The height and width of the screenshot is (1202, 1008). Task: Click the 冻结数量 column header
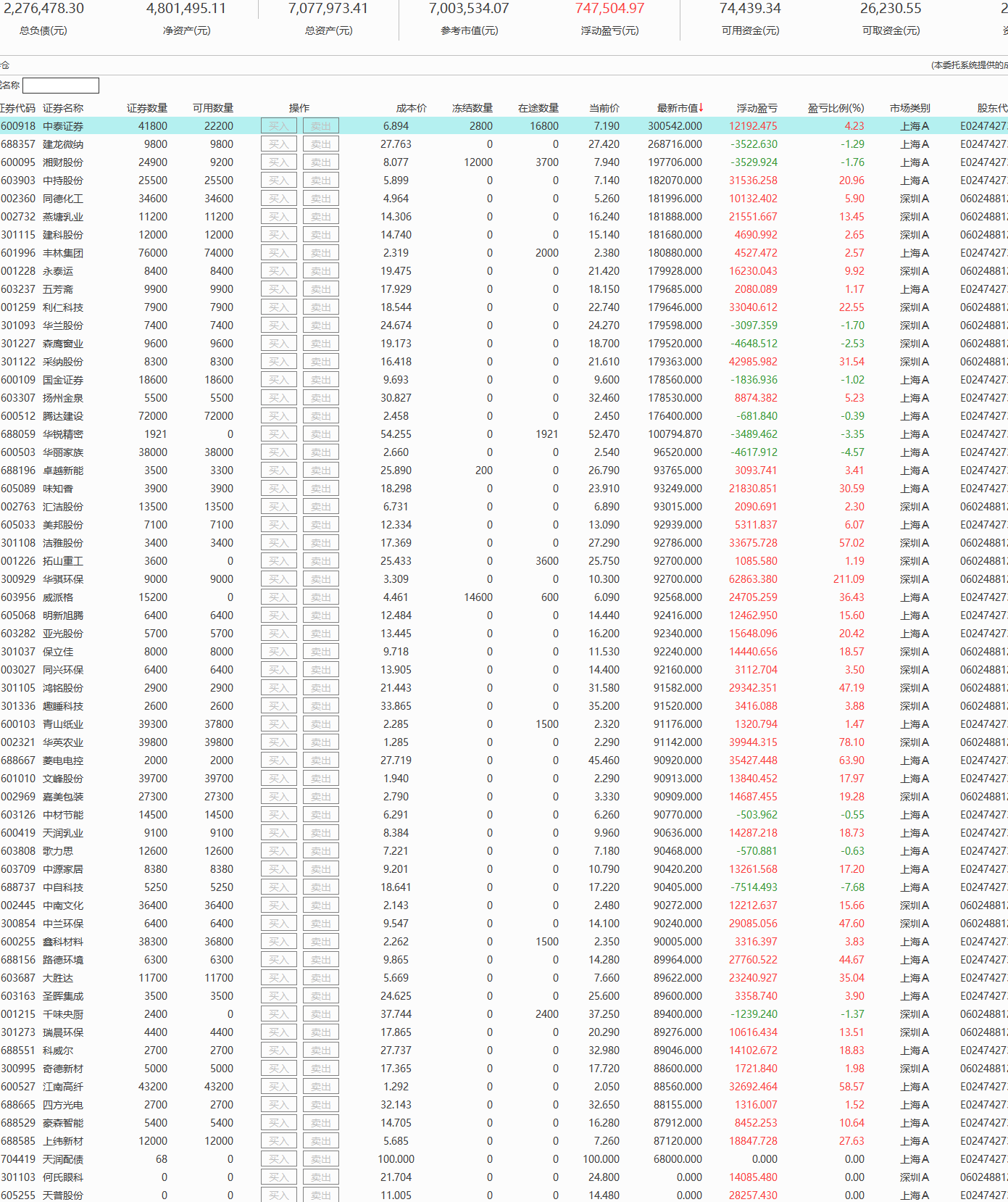click(472, 108)
